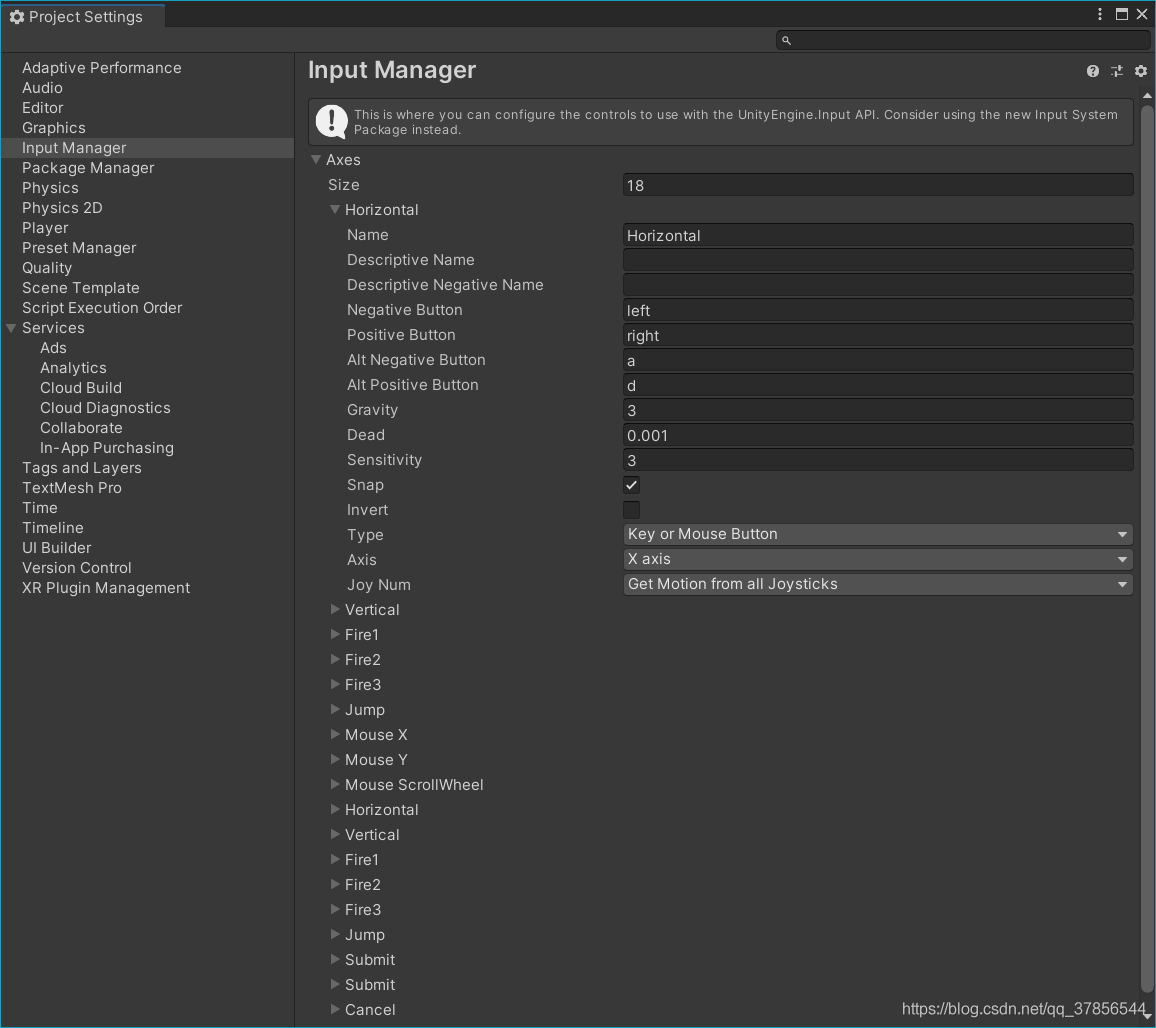The image size is (1156, 1028).
Task: Open the Joy Num dropdown
Action: pos(877,584)
